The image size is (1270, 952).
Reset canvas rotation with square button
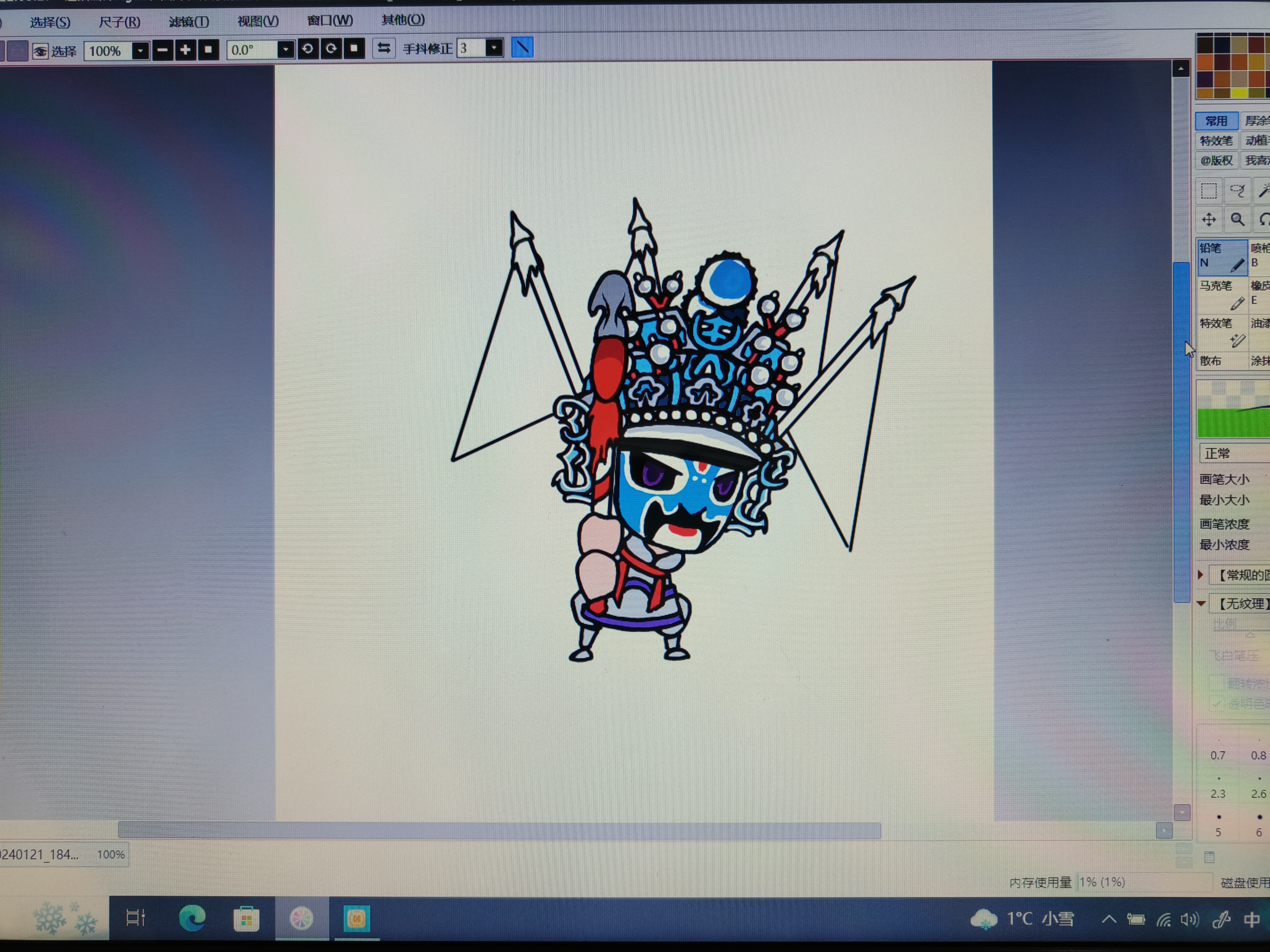click(354, 48)
